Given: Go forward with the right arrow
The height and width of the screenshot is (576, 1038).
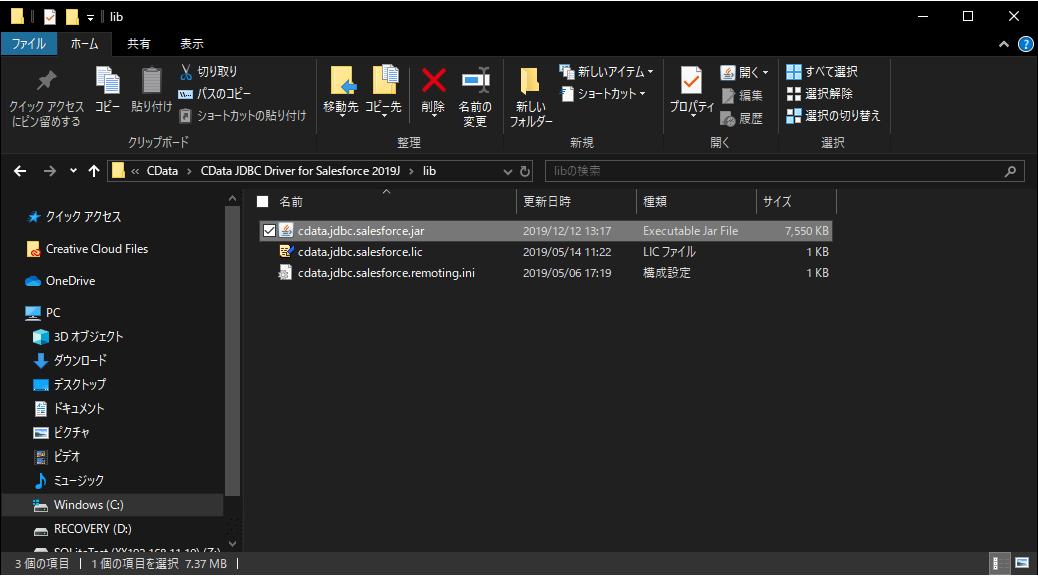Looking at the screenshot, I should 50,171.
